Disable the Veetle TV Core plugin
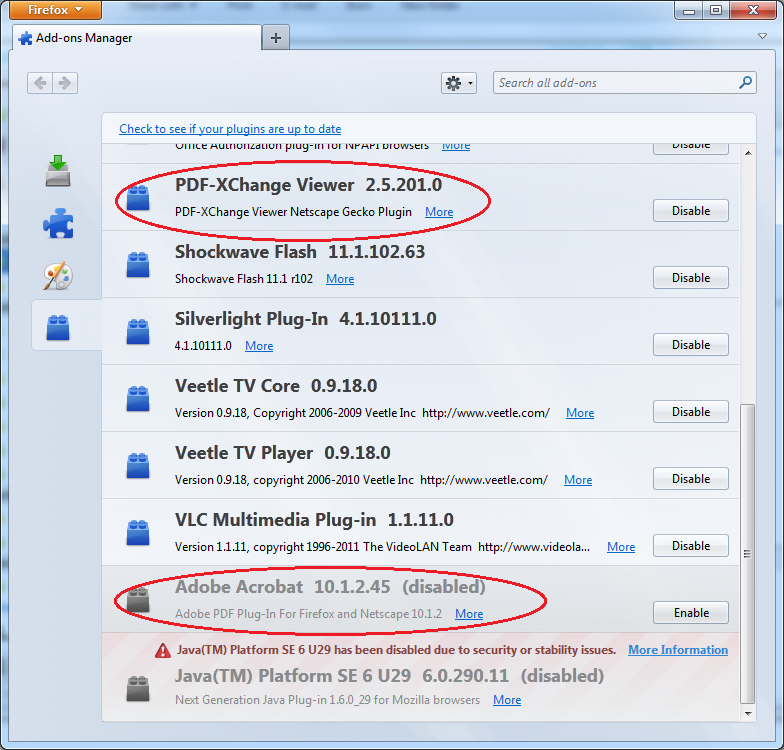Viewport: 784px width, 750px height. coord(690,412)
